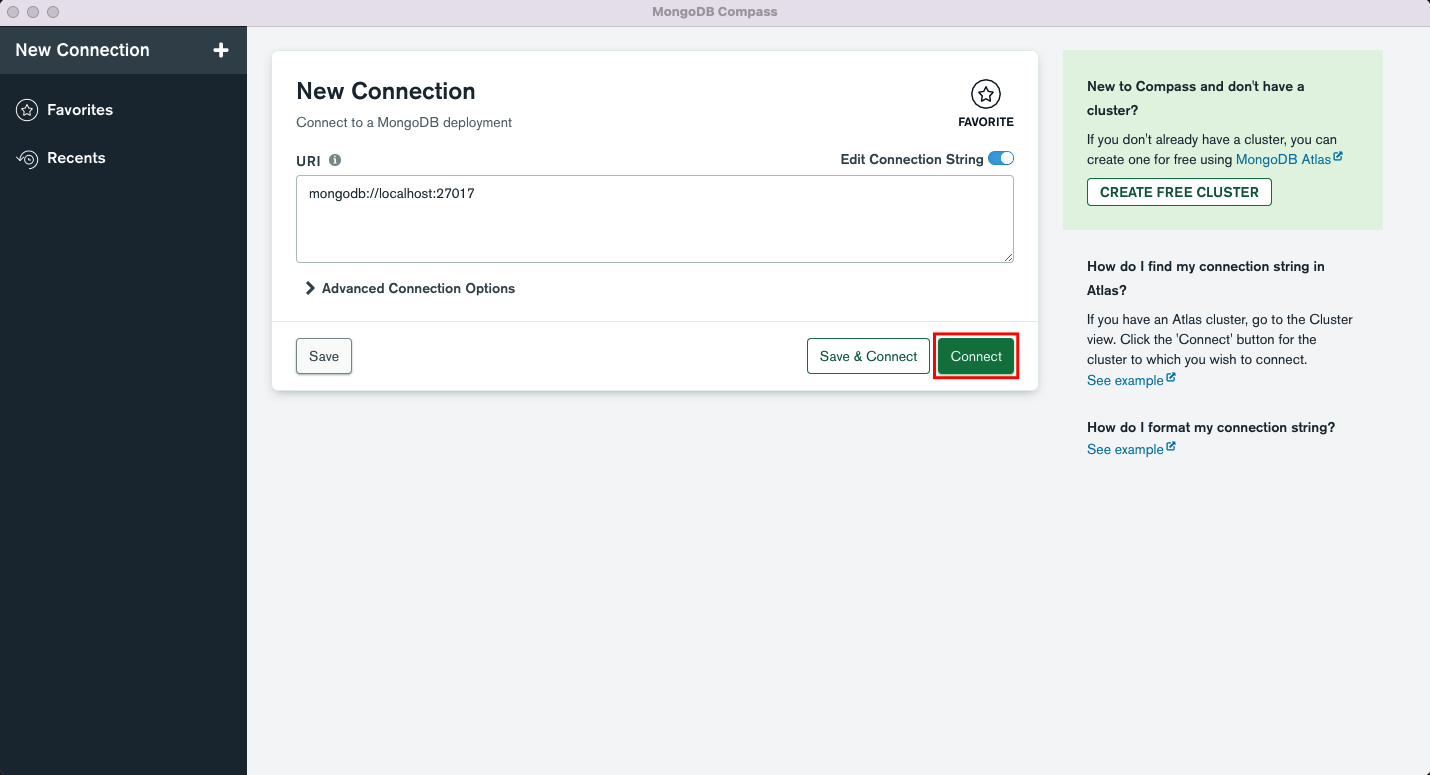
Task: Click the plus icon next to New Connection
Action: [x=221, y=50]
